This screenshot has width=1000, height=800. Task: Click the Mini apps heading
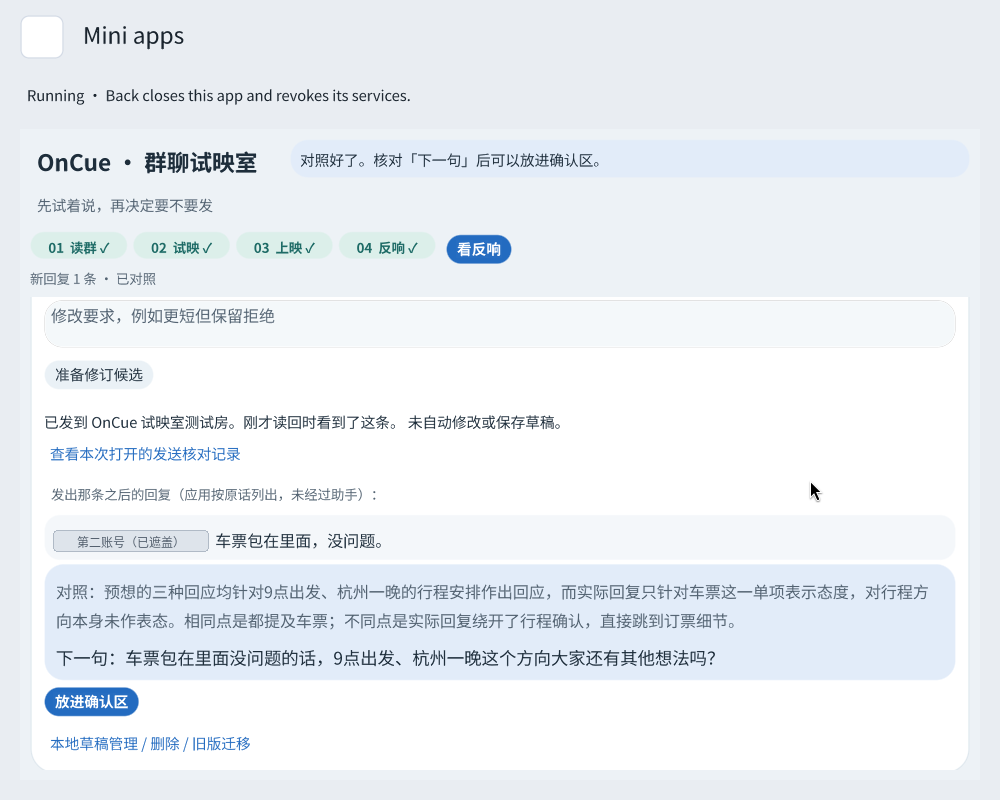click(134, 36)
